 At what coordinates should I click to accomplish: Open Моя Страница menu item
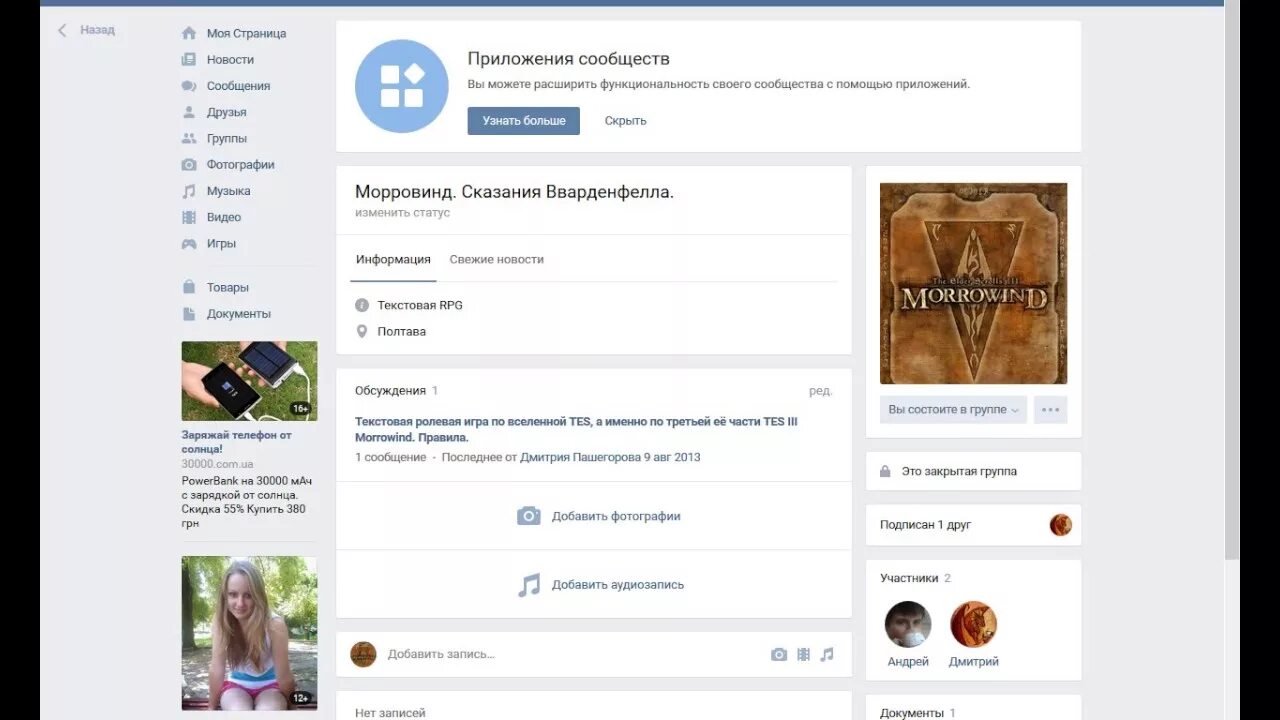pos(246,33)
